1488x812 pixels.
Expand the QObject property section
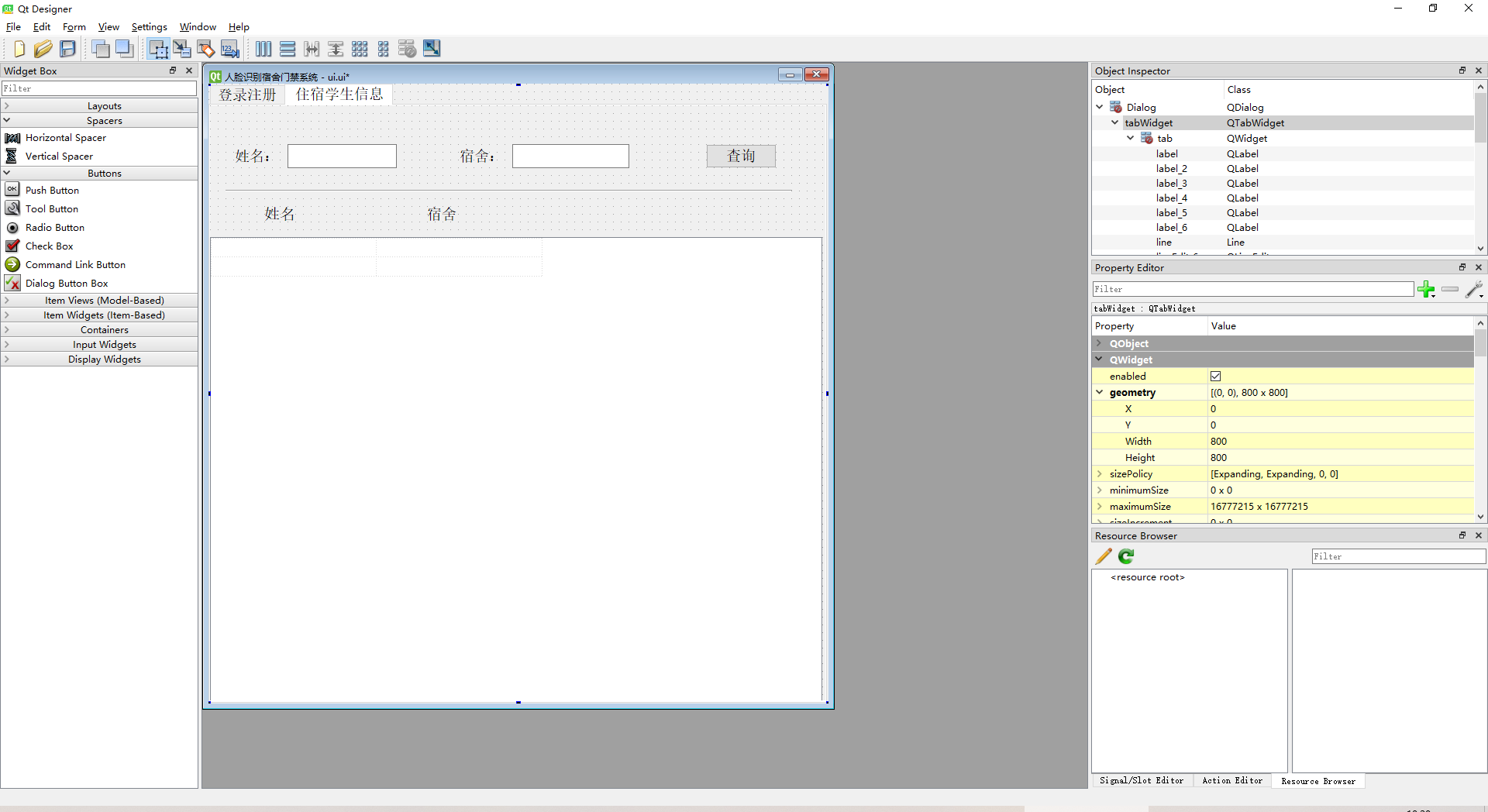(x=1099, y=343)
